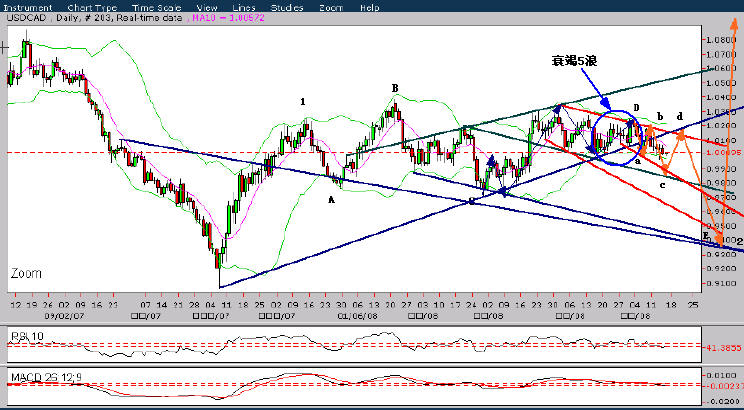Click the red -0.00237 MACD value
The height and width of the screenshot is (410, 744).
point(724,385)
